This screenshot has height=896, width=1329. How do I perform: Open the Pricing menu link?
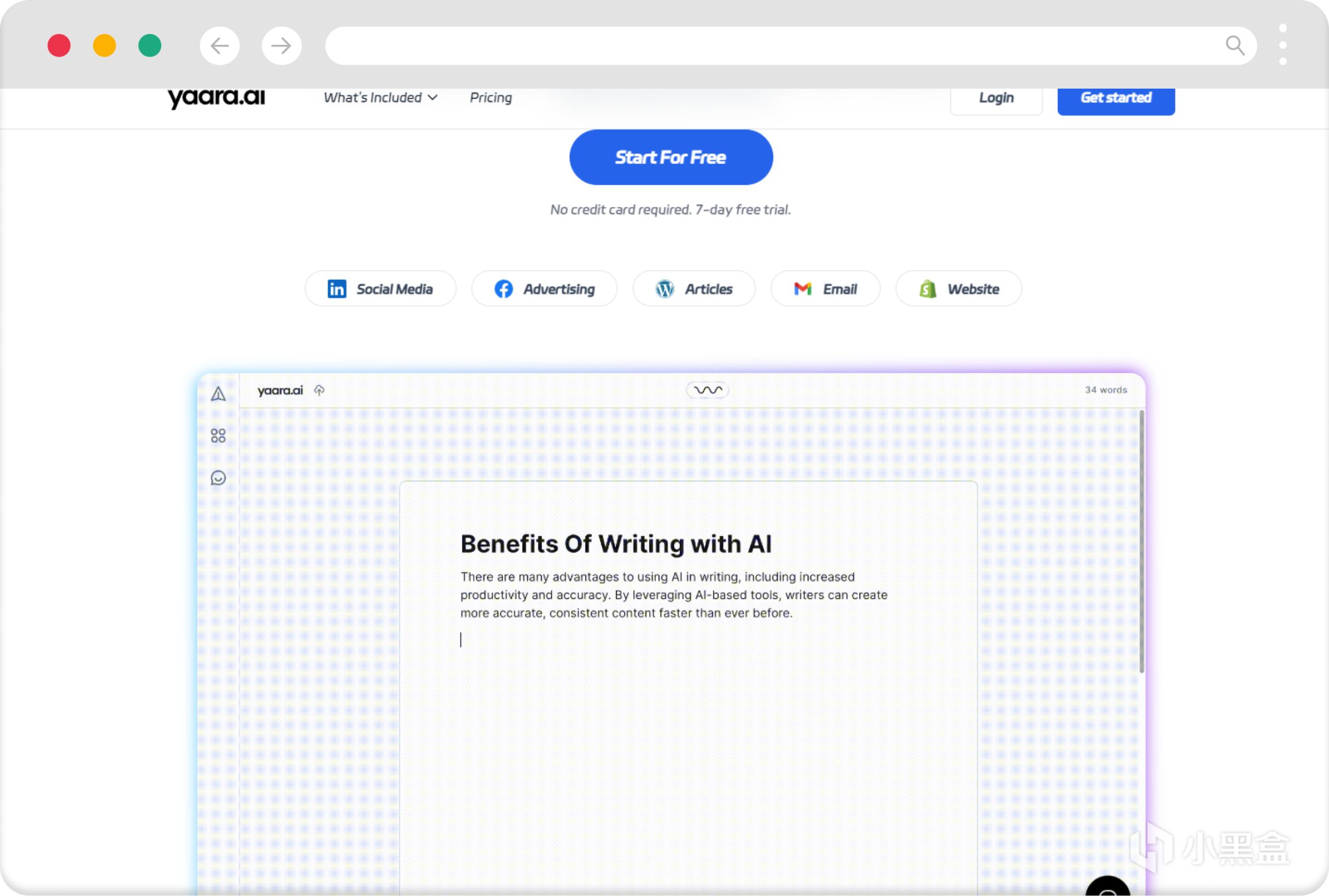coord(490,98)
